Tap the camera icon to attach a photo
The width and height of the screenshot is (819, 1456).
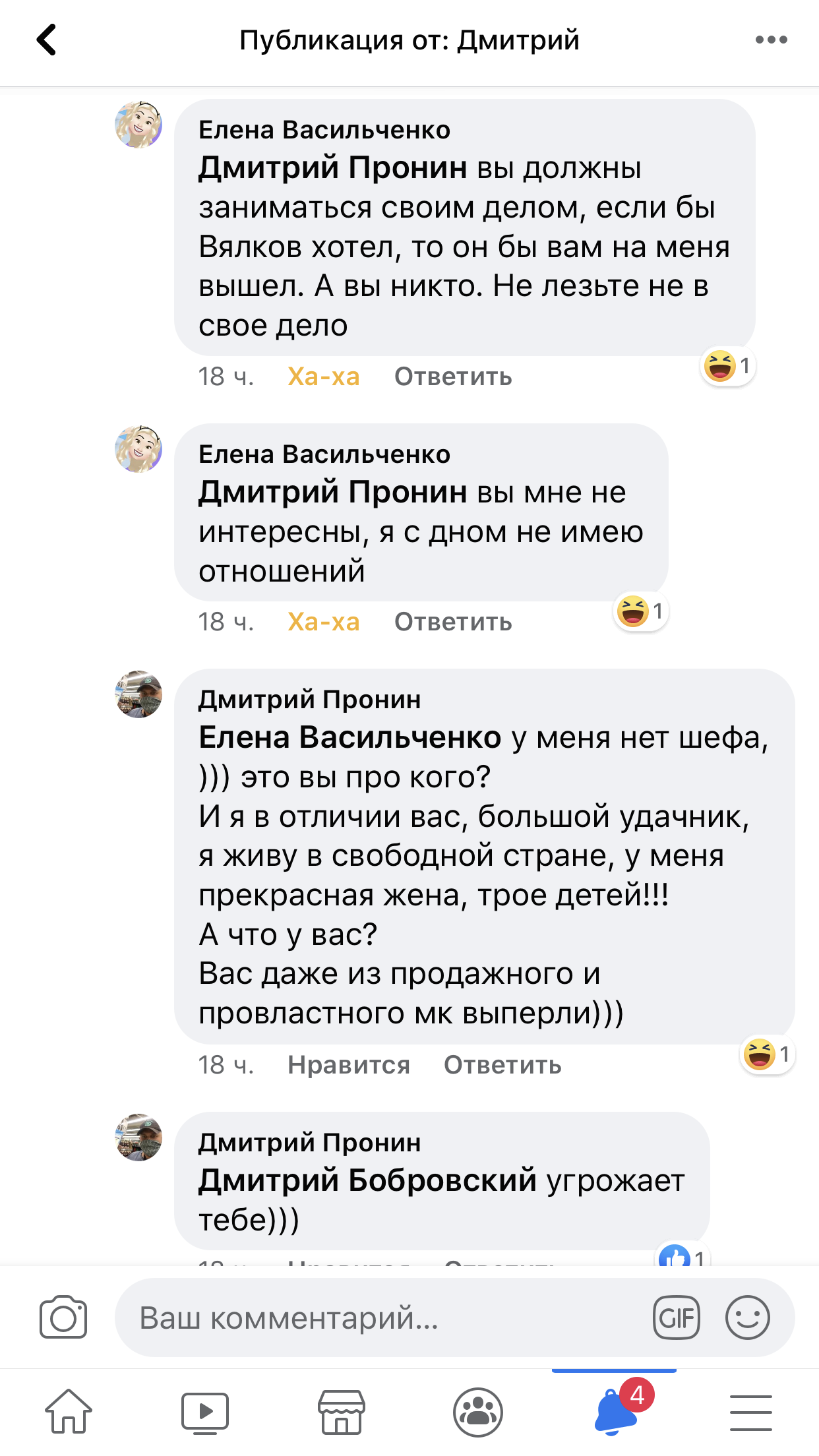63,1318
